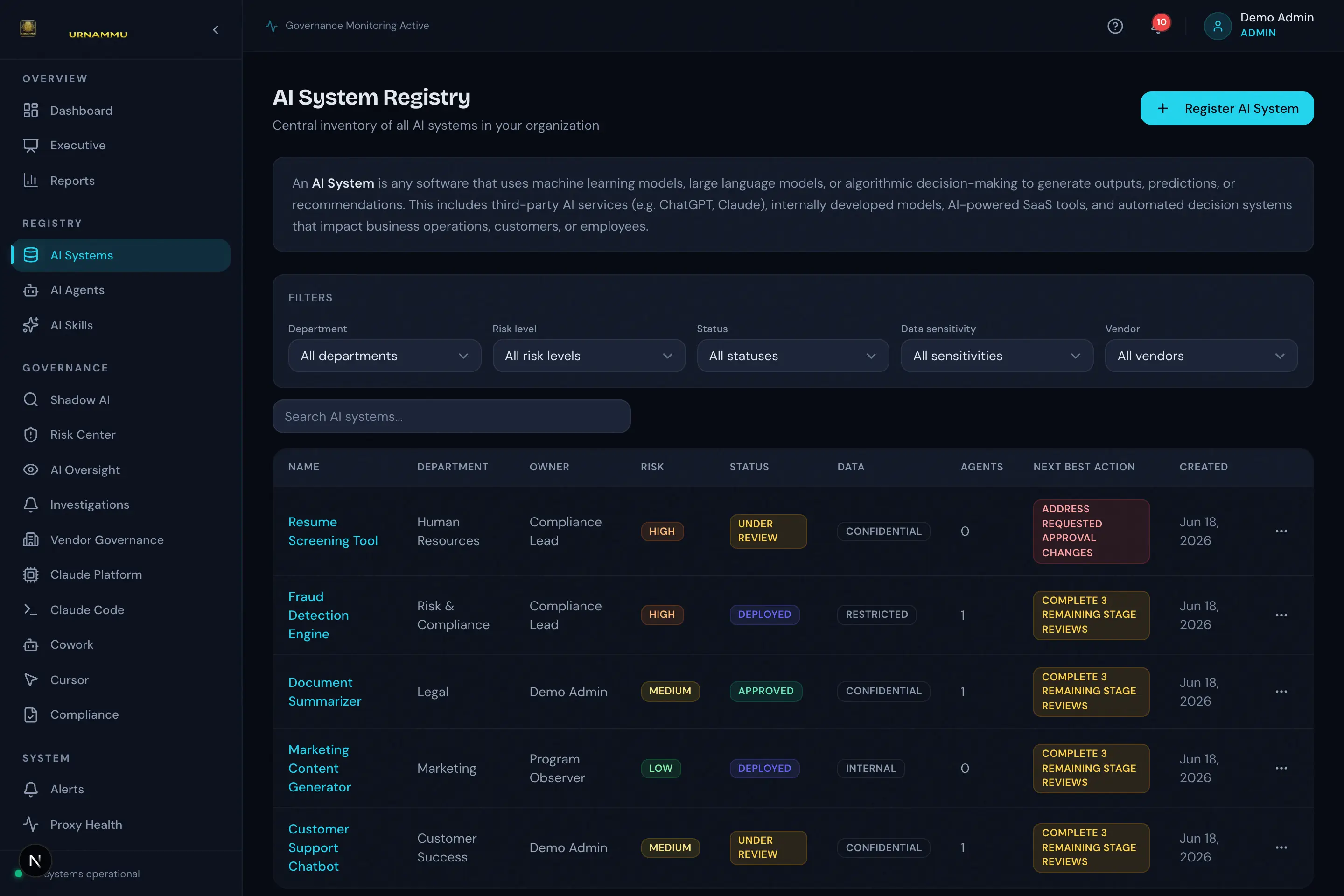Open row actions for Marketing Content Generator
Viewport: 1344px width, 896px height.
[1281, 769]
